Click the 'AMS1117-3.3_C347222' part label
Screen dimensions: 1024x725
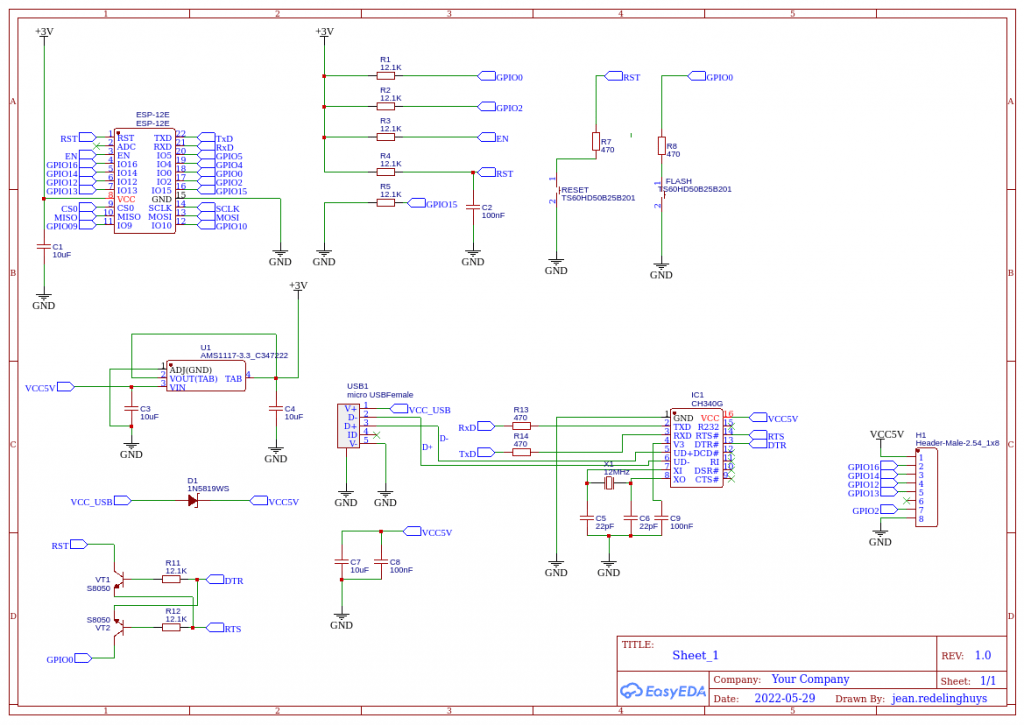point(244,355)
